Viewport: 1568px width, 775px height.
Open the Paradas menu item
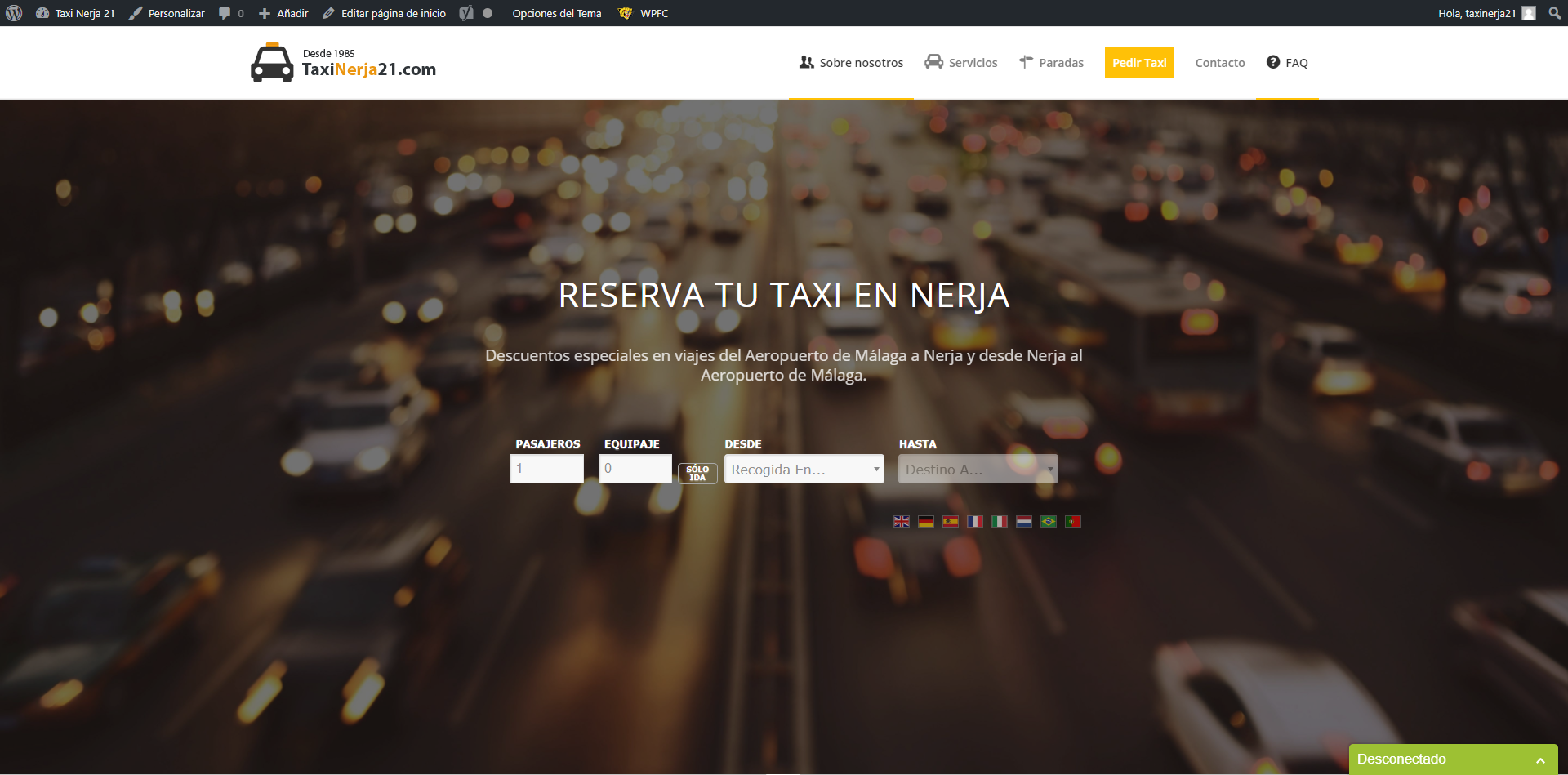coord(1060,62)
